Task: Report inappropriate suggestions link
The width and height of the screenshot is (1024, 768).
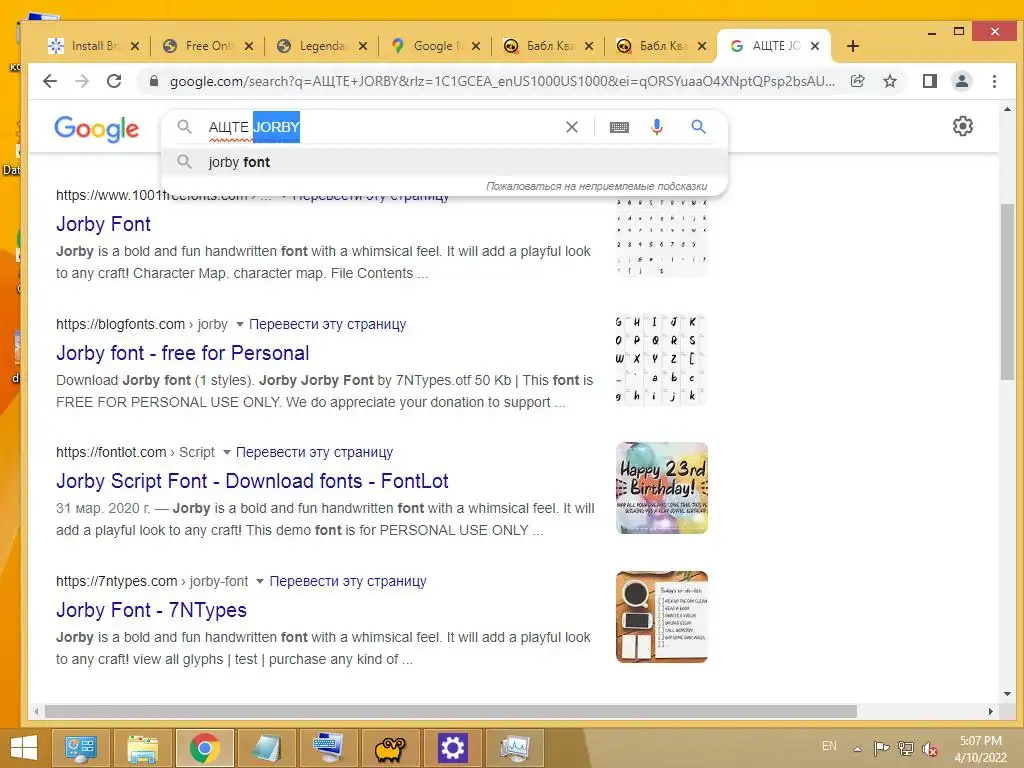Action: point(596,186)
